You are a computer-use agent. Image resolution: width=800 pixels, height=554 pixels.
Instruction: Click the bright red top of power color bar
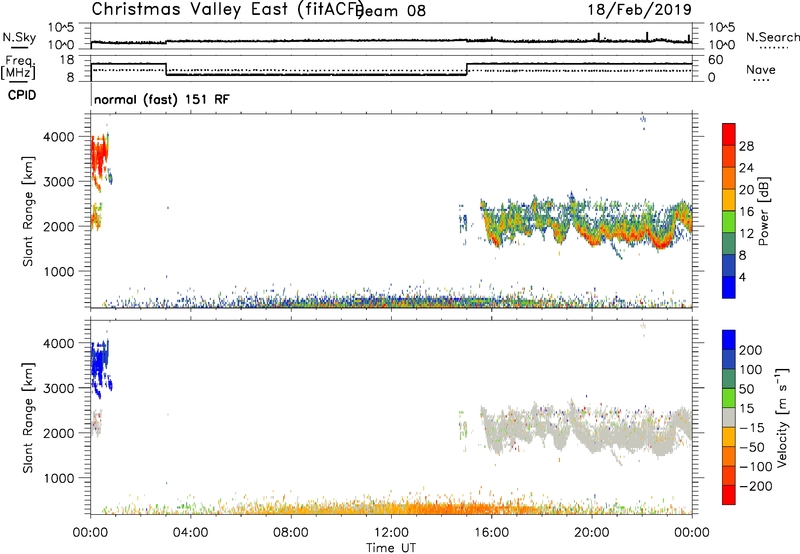point(729,134)
